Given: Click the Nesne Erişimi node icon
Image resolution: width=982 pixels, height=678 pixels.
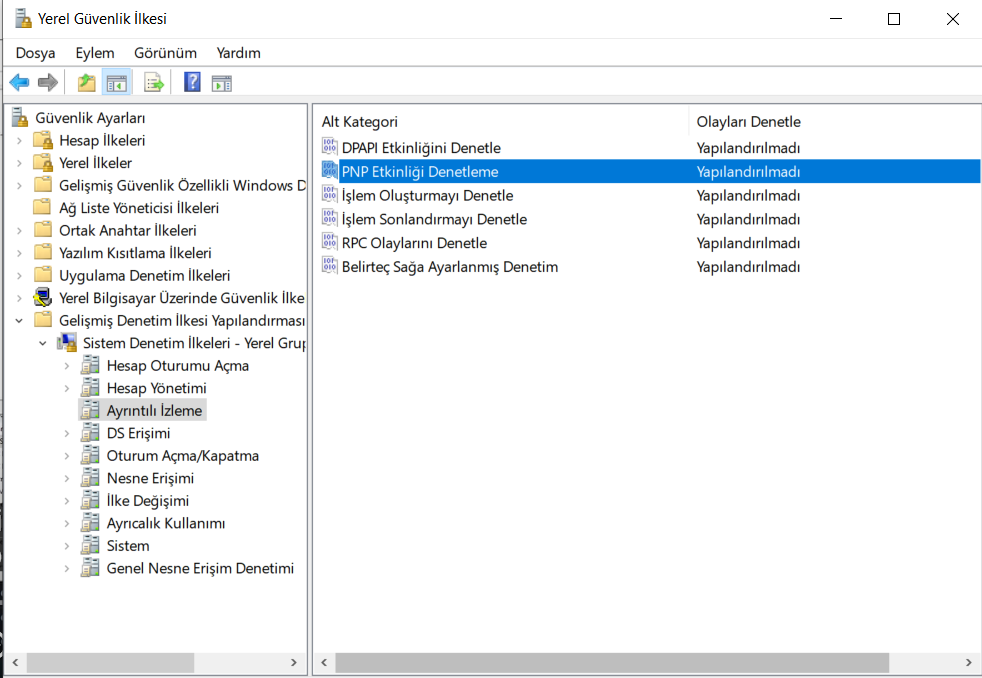Looking at the screenshot, I should [90, 478].
